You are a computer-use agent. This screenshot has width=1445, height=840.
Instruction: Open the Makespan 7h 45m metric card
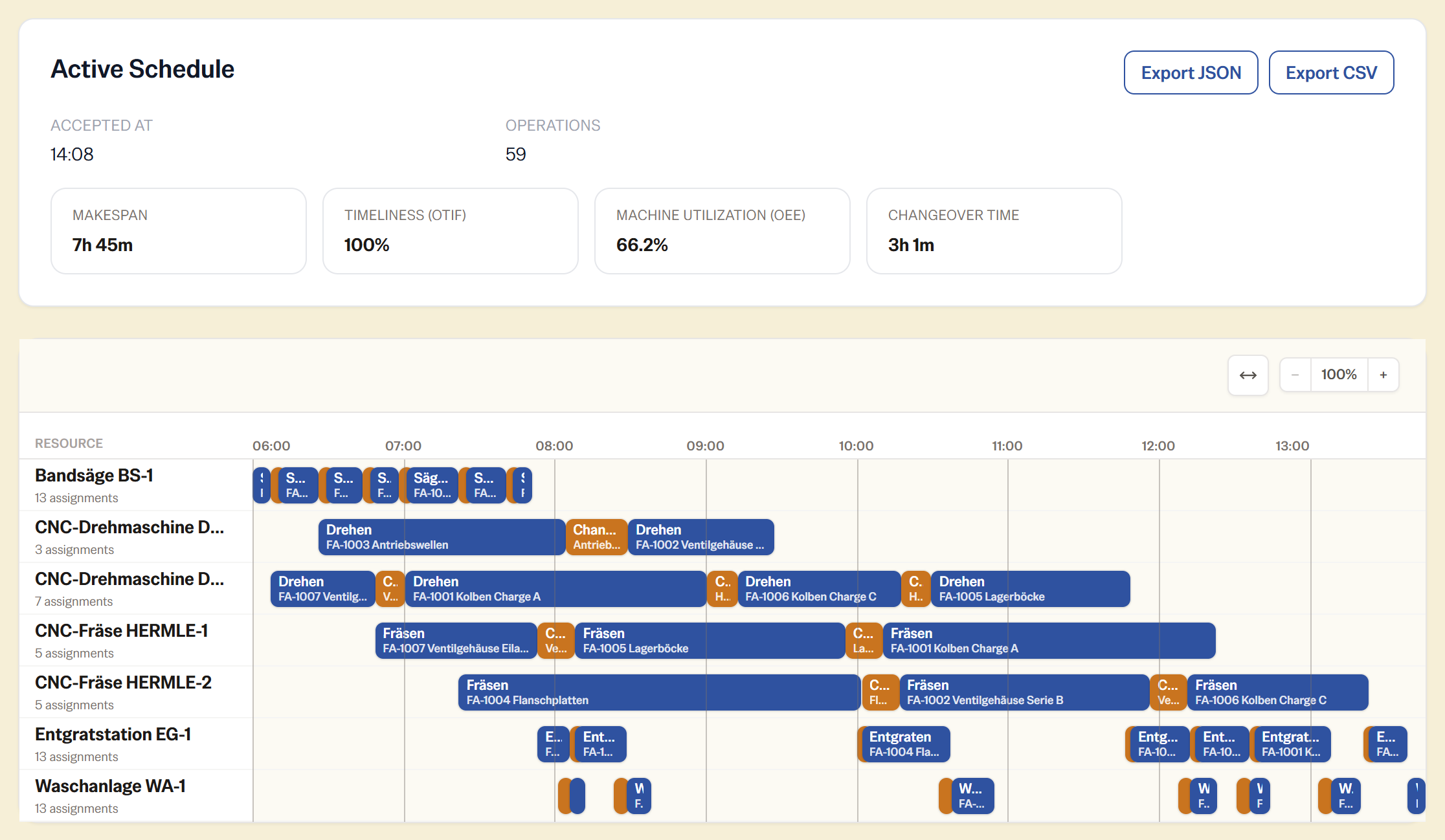coord(179,231)
